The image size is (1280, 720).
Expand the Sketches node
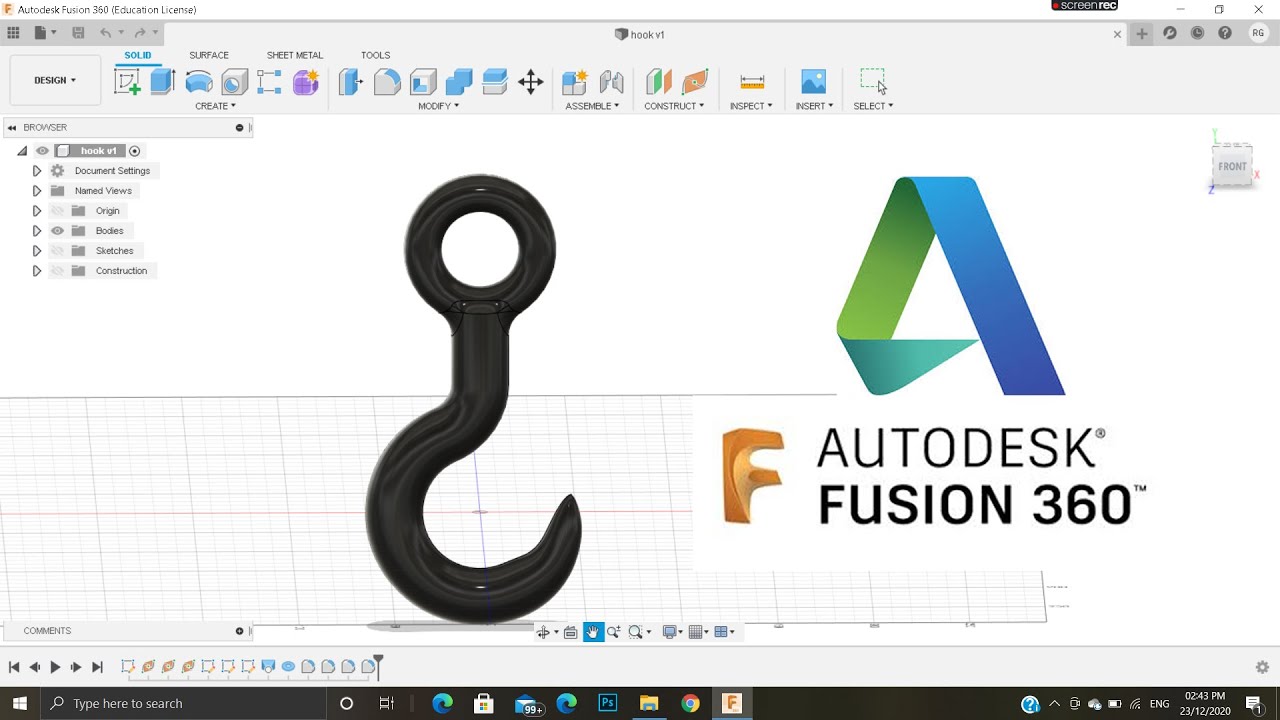tap(37, 251)
